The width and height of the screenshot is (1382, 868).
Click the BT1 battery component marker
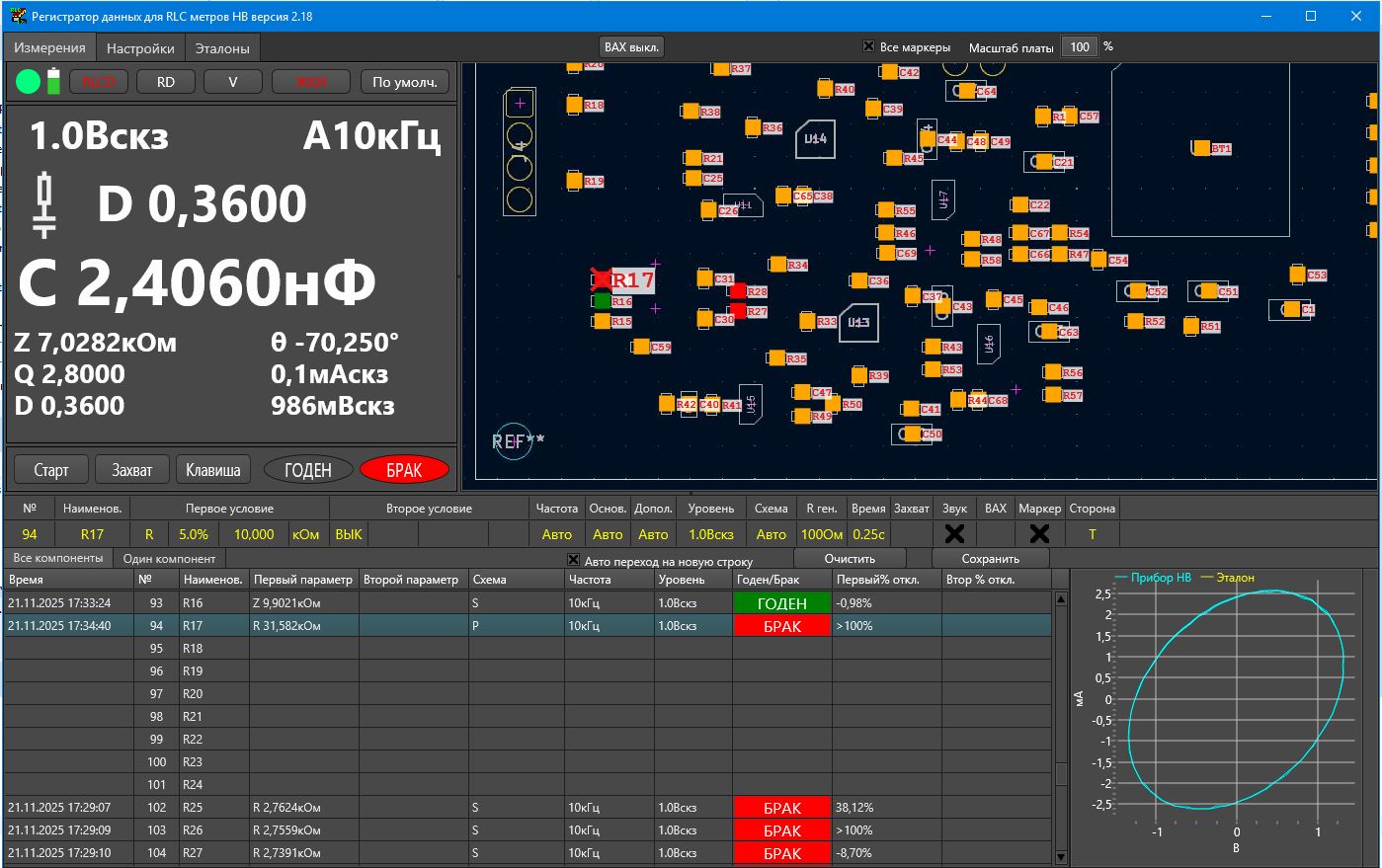click(x=1201, y=148)
